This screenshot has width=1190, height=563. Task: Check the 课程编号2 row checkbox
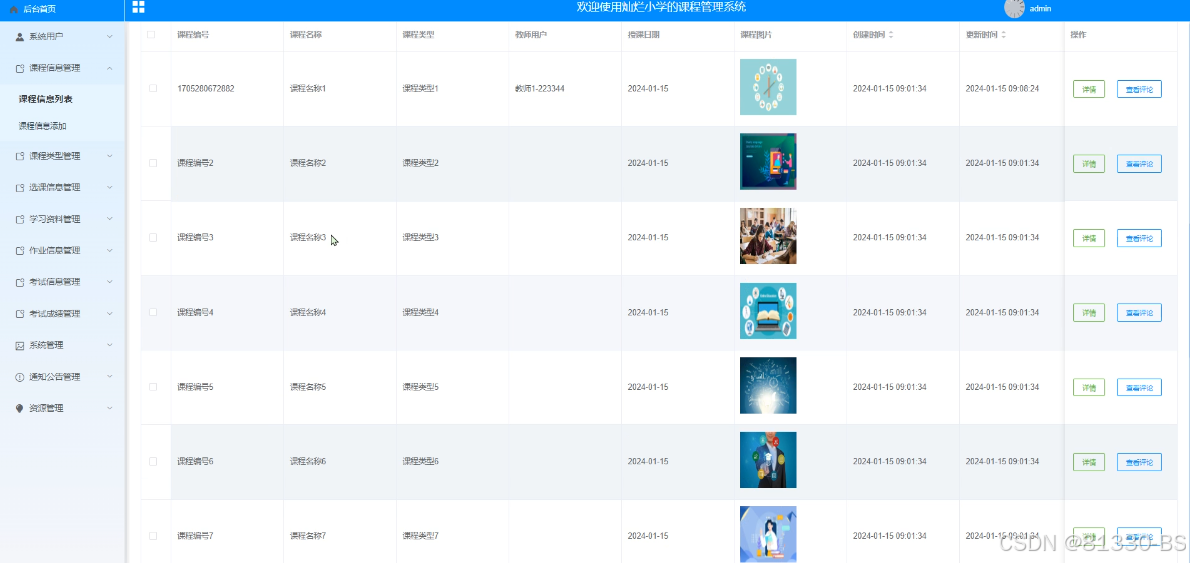[153, 163]
